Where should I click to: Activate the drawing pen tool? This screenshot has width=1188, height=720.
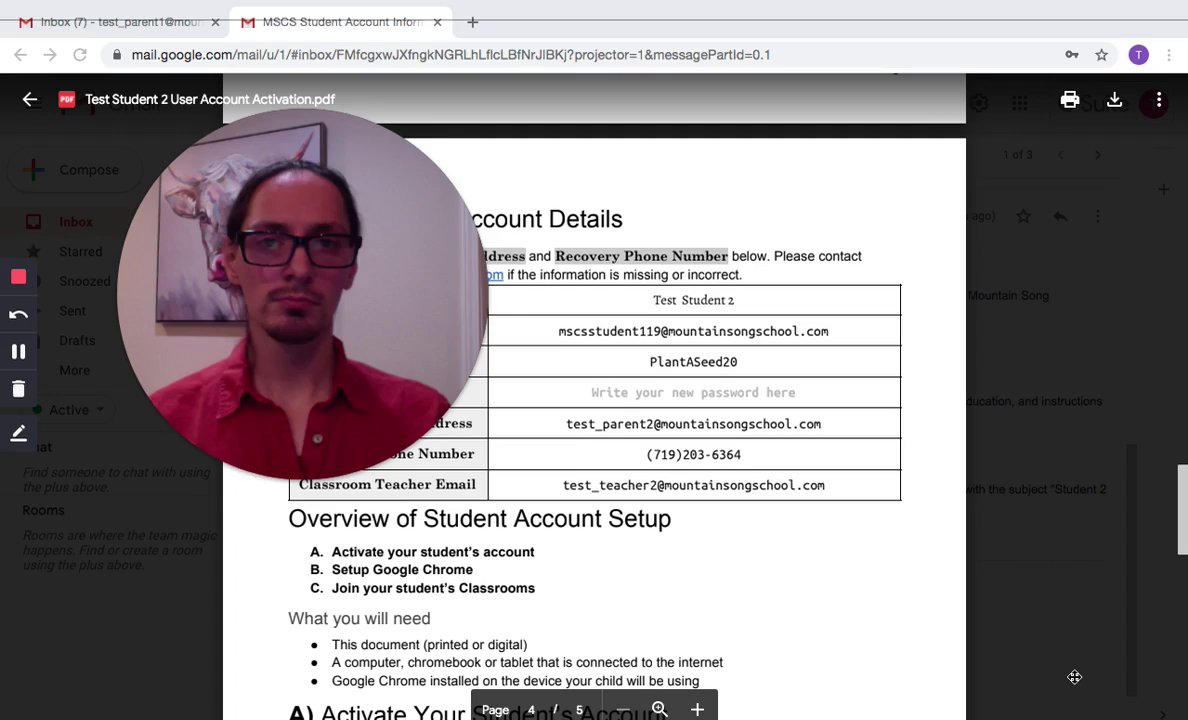[19, 434]
